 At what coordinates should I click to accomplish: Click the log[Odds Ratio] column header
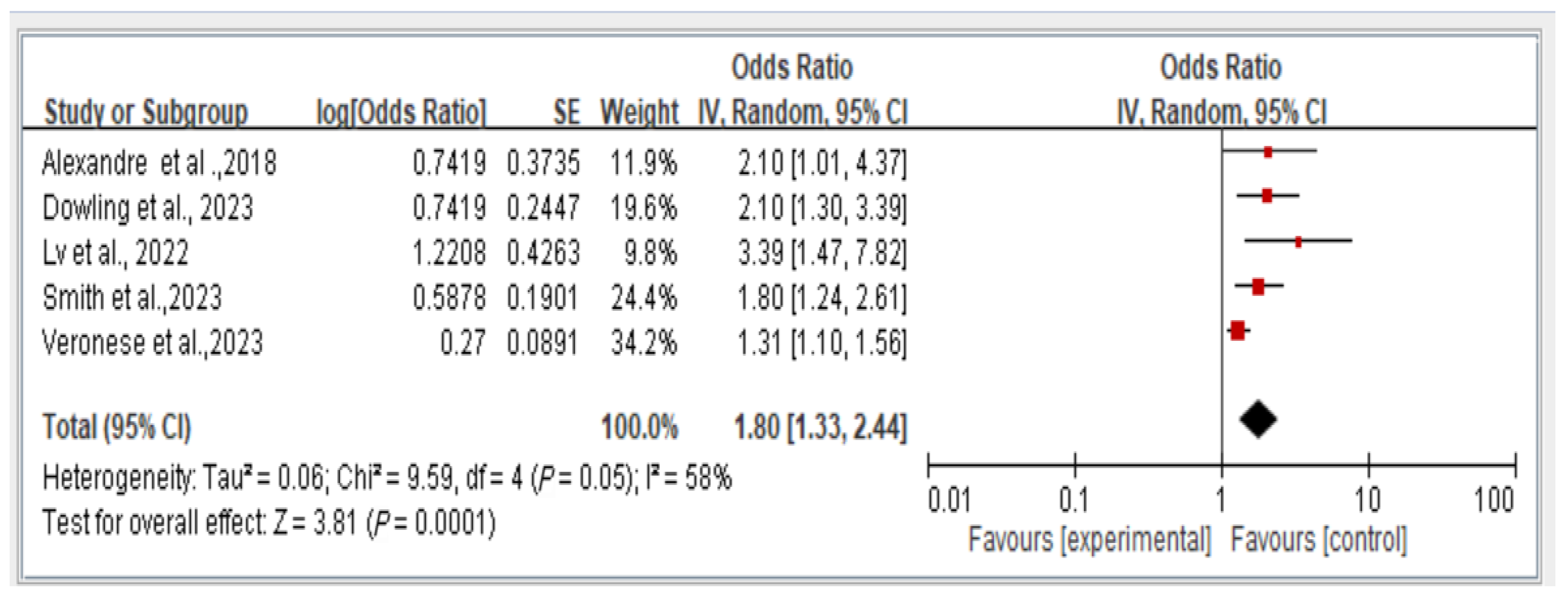pos(401,112)
